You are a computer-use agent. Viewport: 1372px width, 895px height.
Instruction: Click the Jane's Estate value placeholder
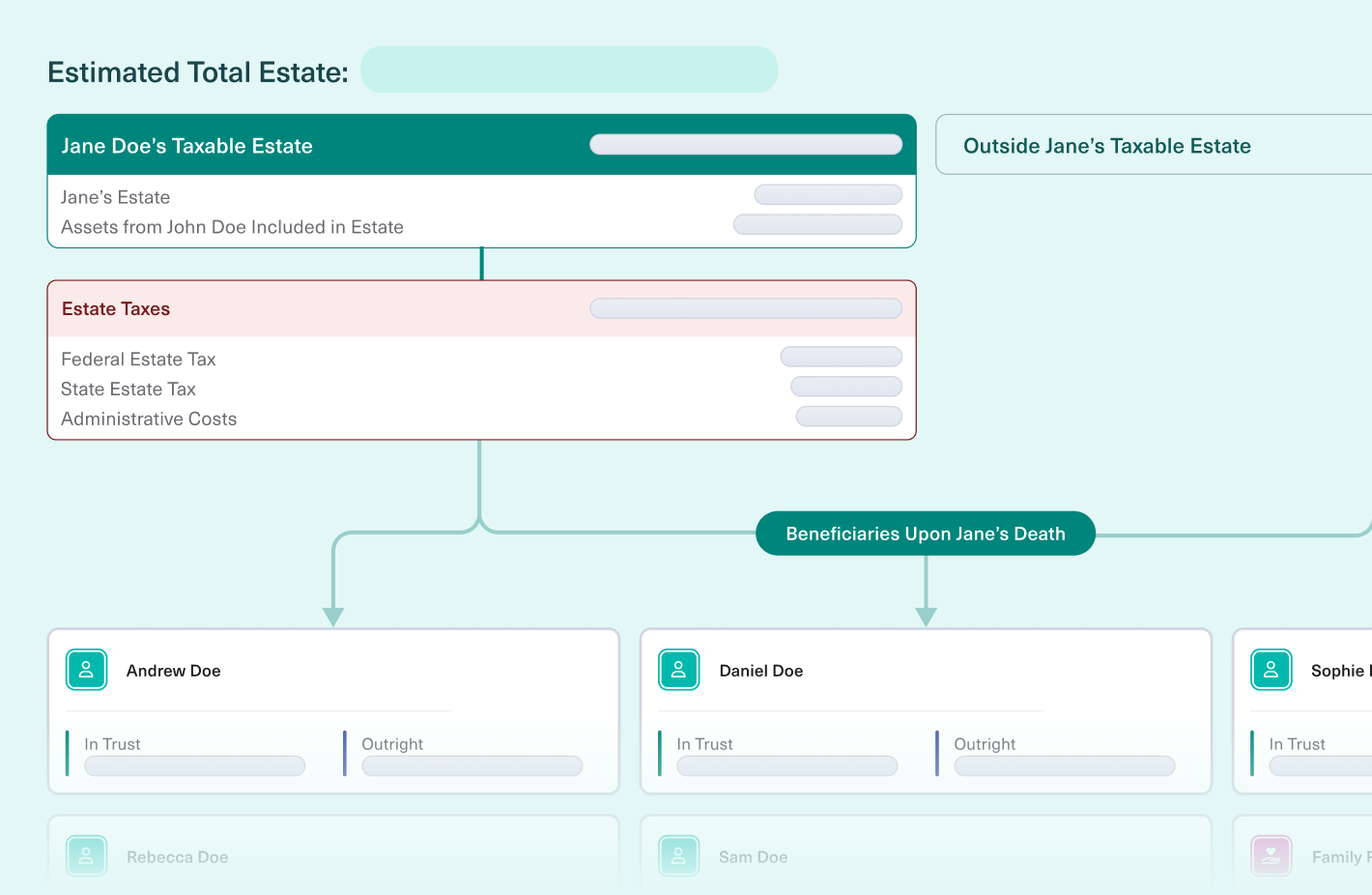click(x=828, y=195)
